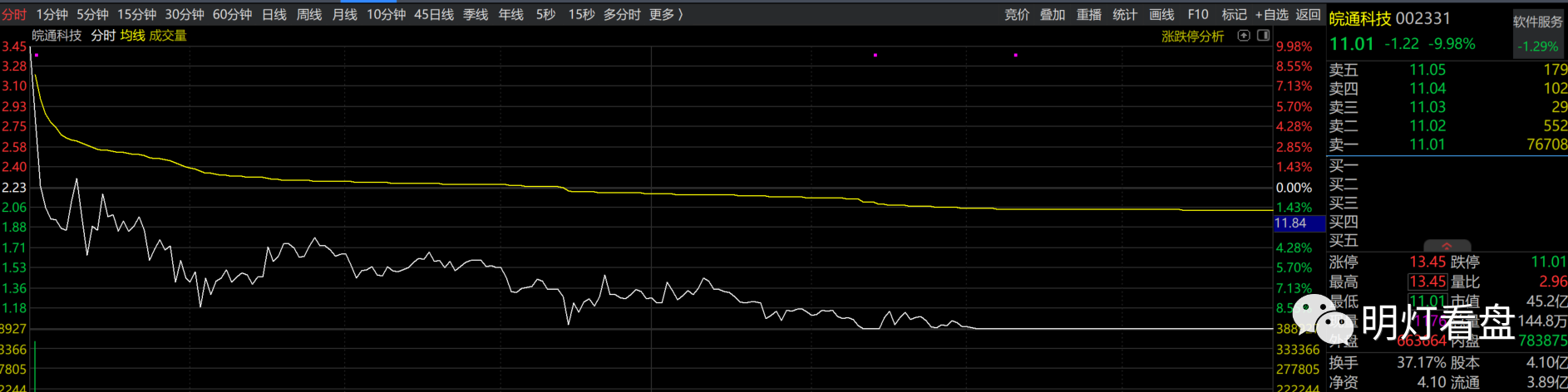Click 重播 to replay the session
Image resolution: width=1568 pixels, height=392 pixels.
tap(1089, 14)
